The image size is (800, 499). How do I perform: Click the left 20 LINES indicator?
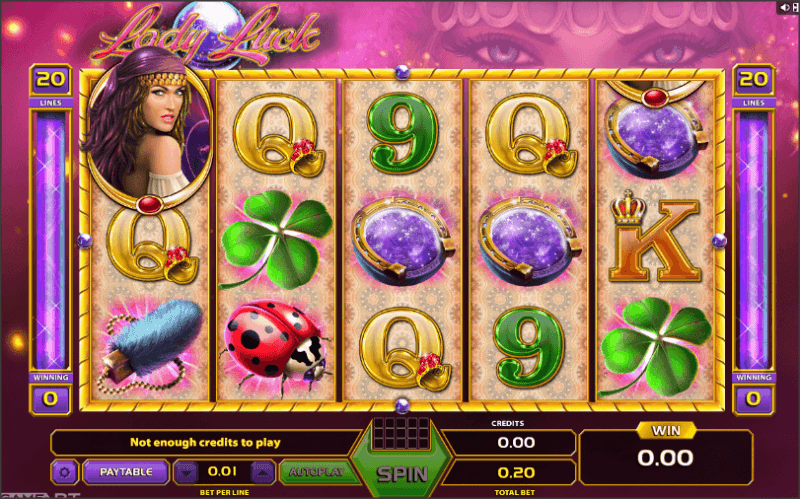click(x=51, y=85)
